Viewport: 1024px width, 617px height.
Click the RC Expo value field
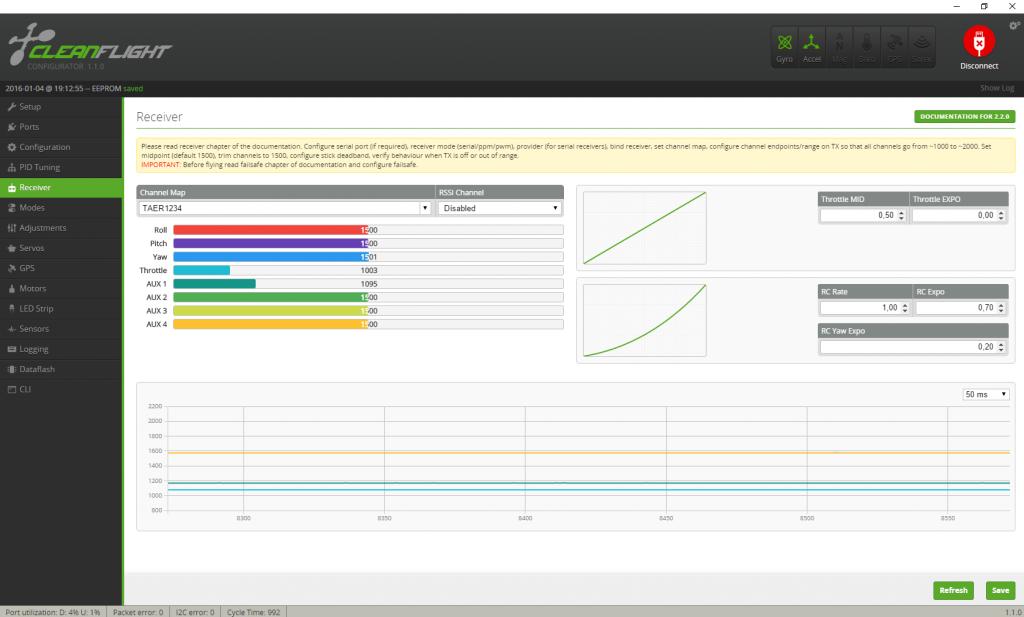(x=956, y=308)
